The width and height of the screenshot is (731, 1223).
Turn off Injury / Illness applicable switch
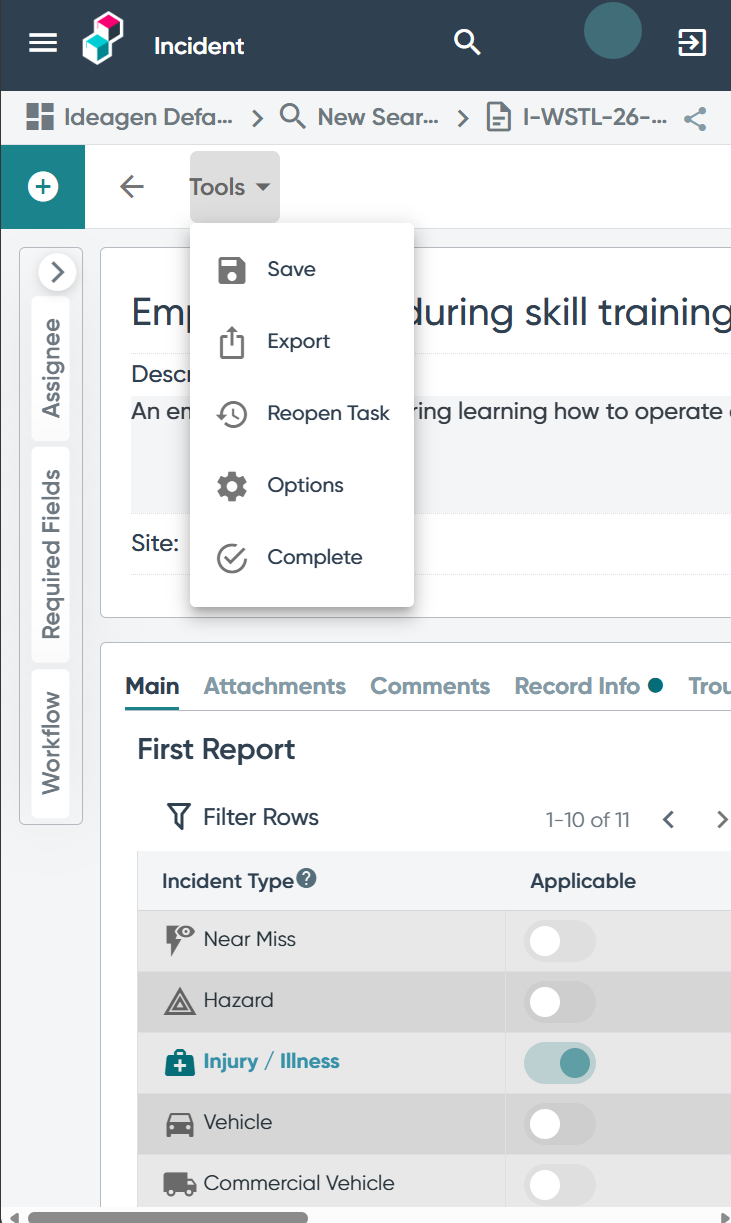(x=560, y=1063)
